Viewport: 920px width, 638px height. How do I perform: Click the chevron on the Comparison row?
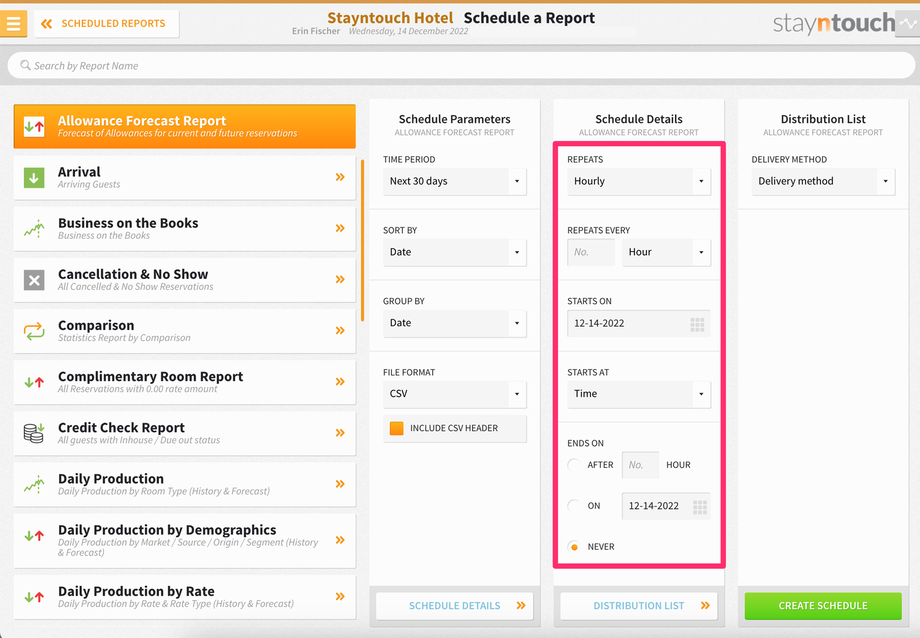(340, 330)
